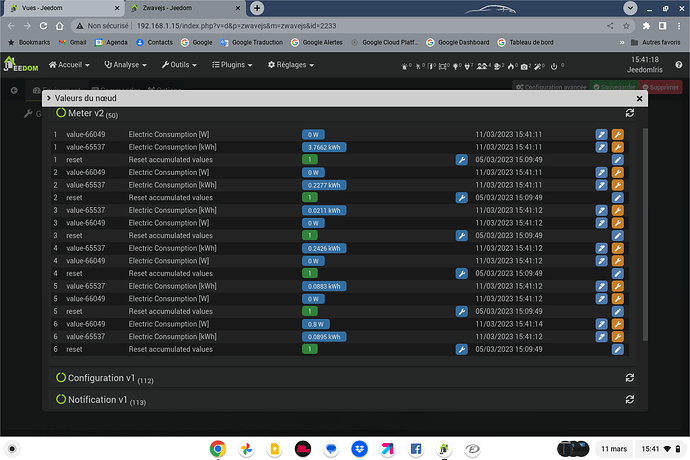Collapse the Meter v2 section
The image size is (690, 460).
[87, 114]
